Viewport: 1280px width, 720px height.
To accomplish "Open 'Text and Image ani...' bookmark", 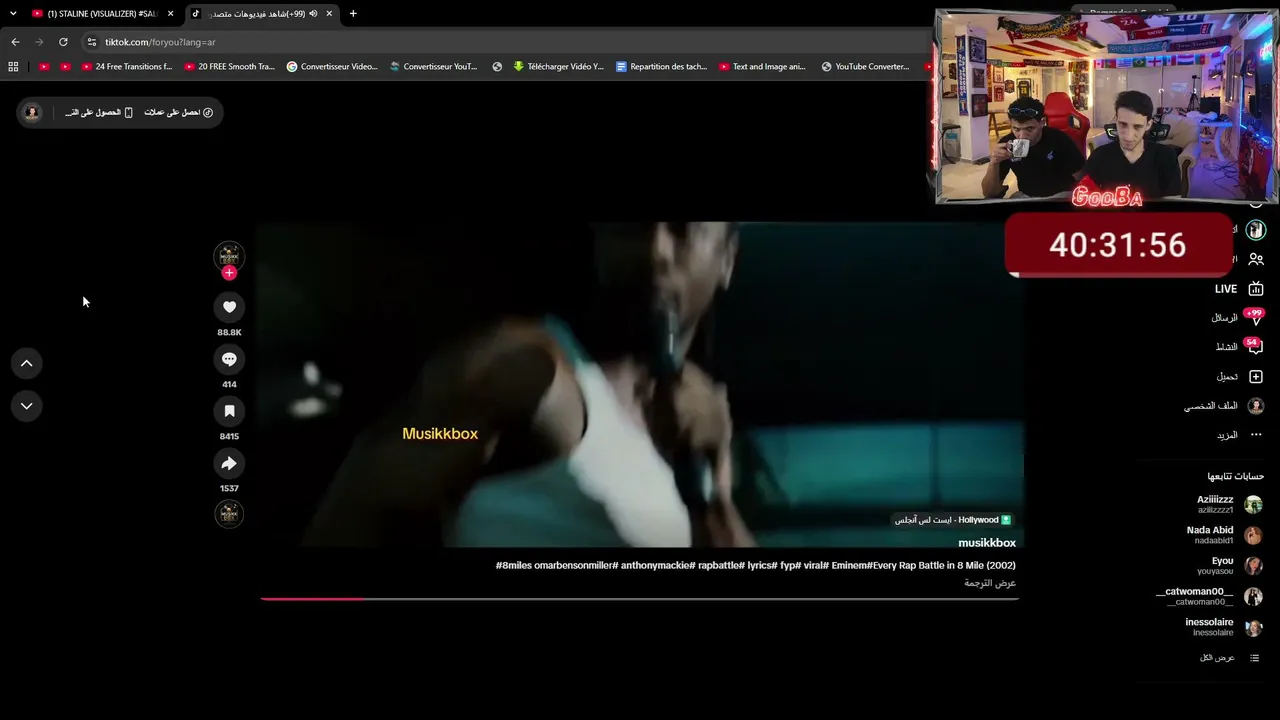I will click(761, 67).
